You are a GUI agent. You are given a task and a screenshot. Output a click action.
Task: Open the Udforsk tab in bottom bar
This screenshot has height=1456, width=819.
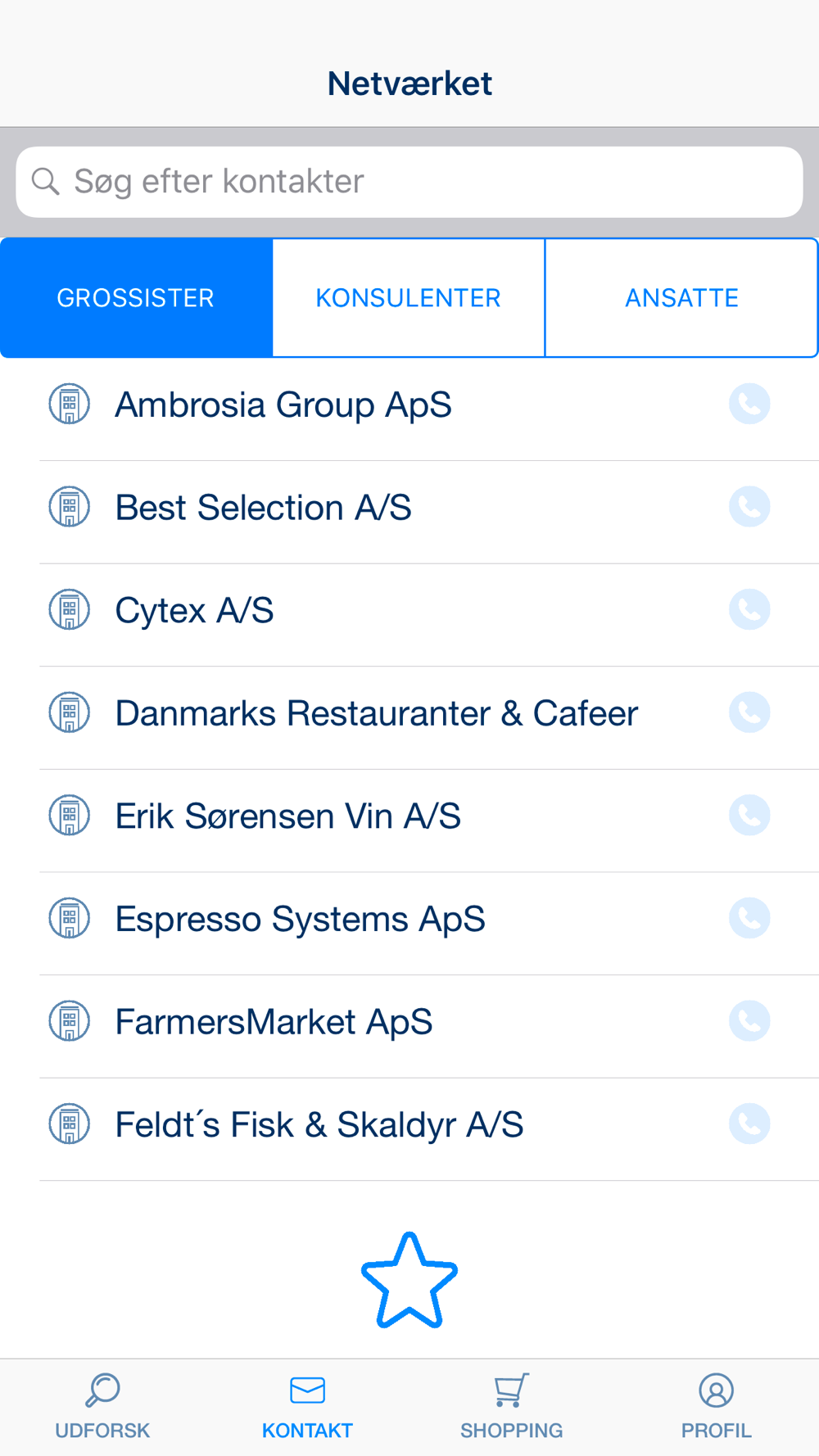pos(102,1408)
